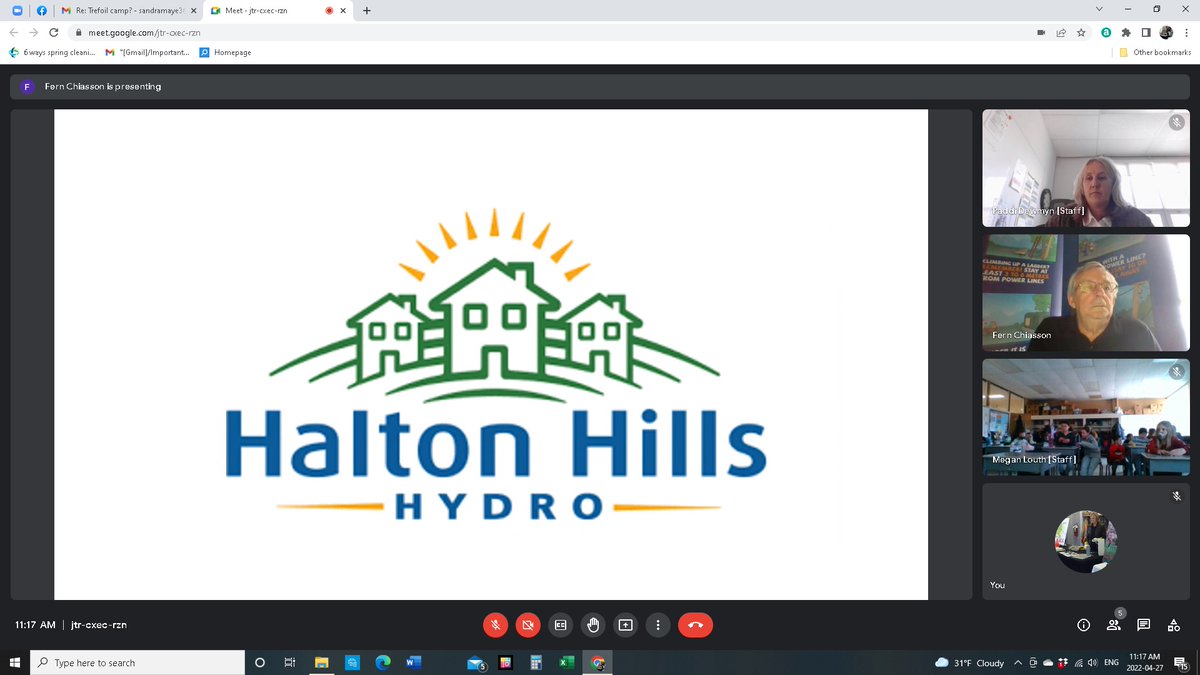
Task: Toggle captions button in Meet
Action: (x=560, y=625)
